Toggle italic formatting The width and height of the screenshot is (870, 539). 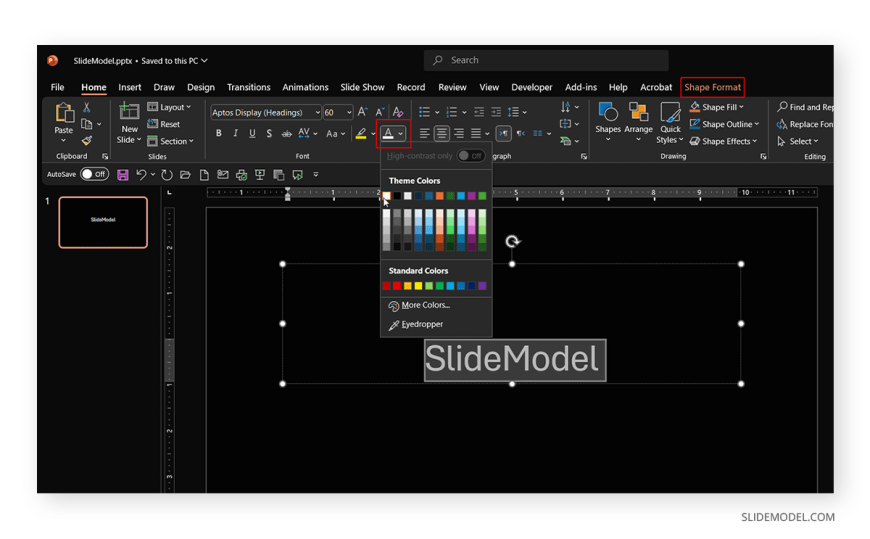[235, 134]
